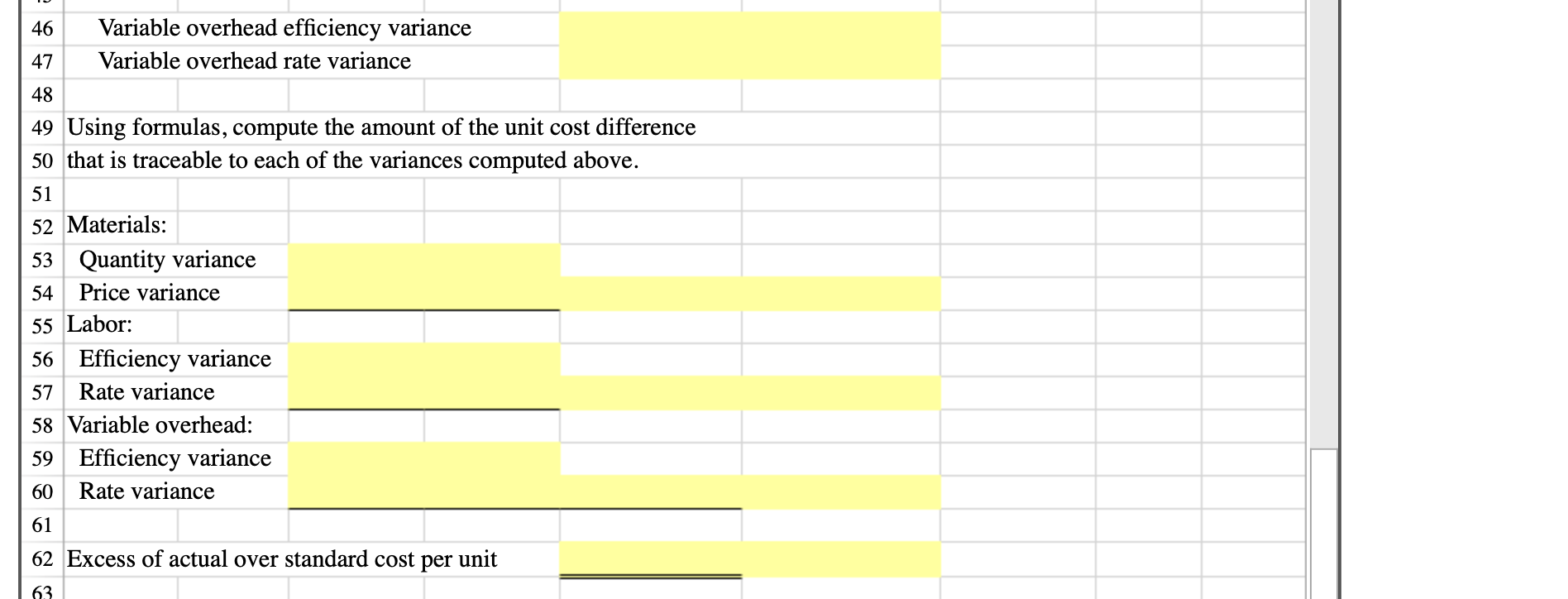Select the yellow Efficiency variance cell under Labor
The image size is (1568, 599).
[423, 358]
